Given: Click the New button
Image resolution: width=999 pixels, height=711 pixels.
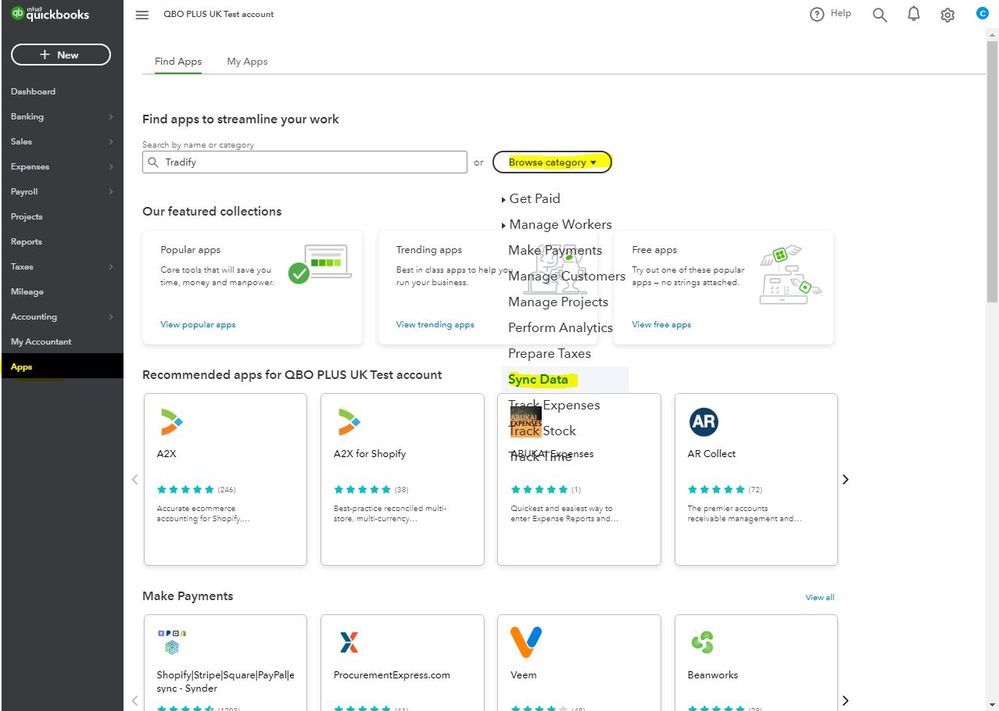Looking at the screenshot, I should [61, 55].
